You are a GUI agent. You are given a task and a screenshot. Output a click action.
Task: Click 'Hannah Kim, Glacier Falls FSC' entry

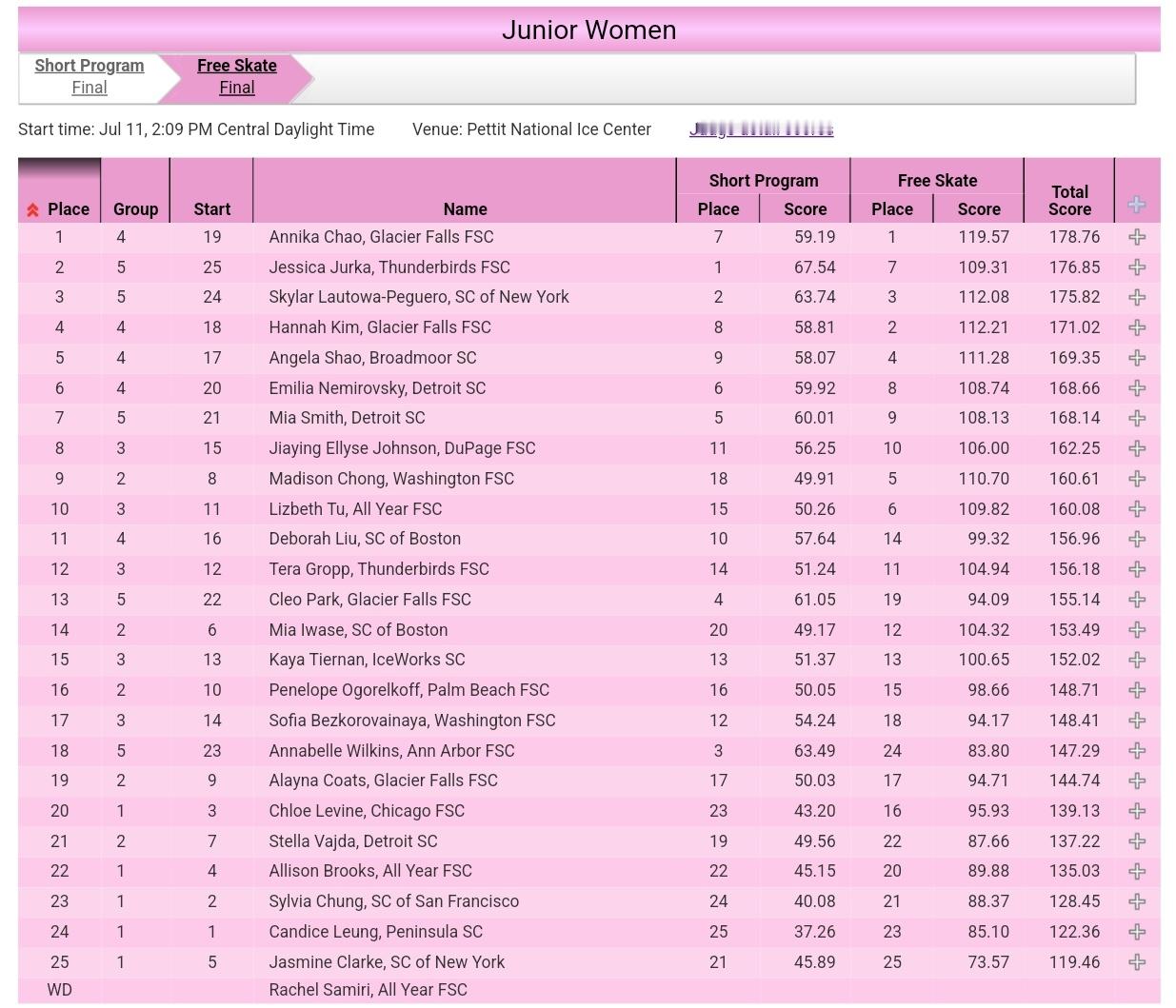(x=380, y=327)
